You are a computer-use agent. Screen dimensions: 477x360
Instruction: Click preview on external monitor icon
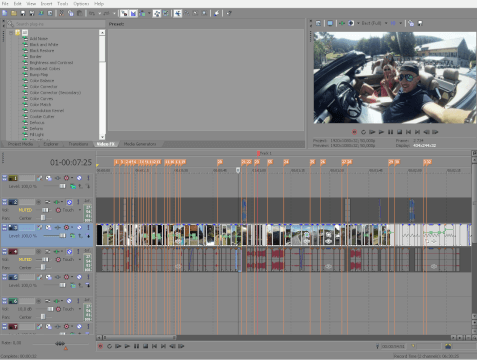(x=330, y=23)
